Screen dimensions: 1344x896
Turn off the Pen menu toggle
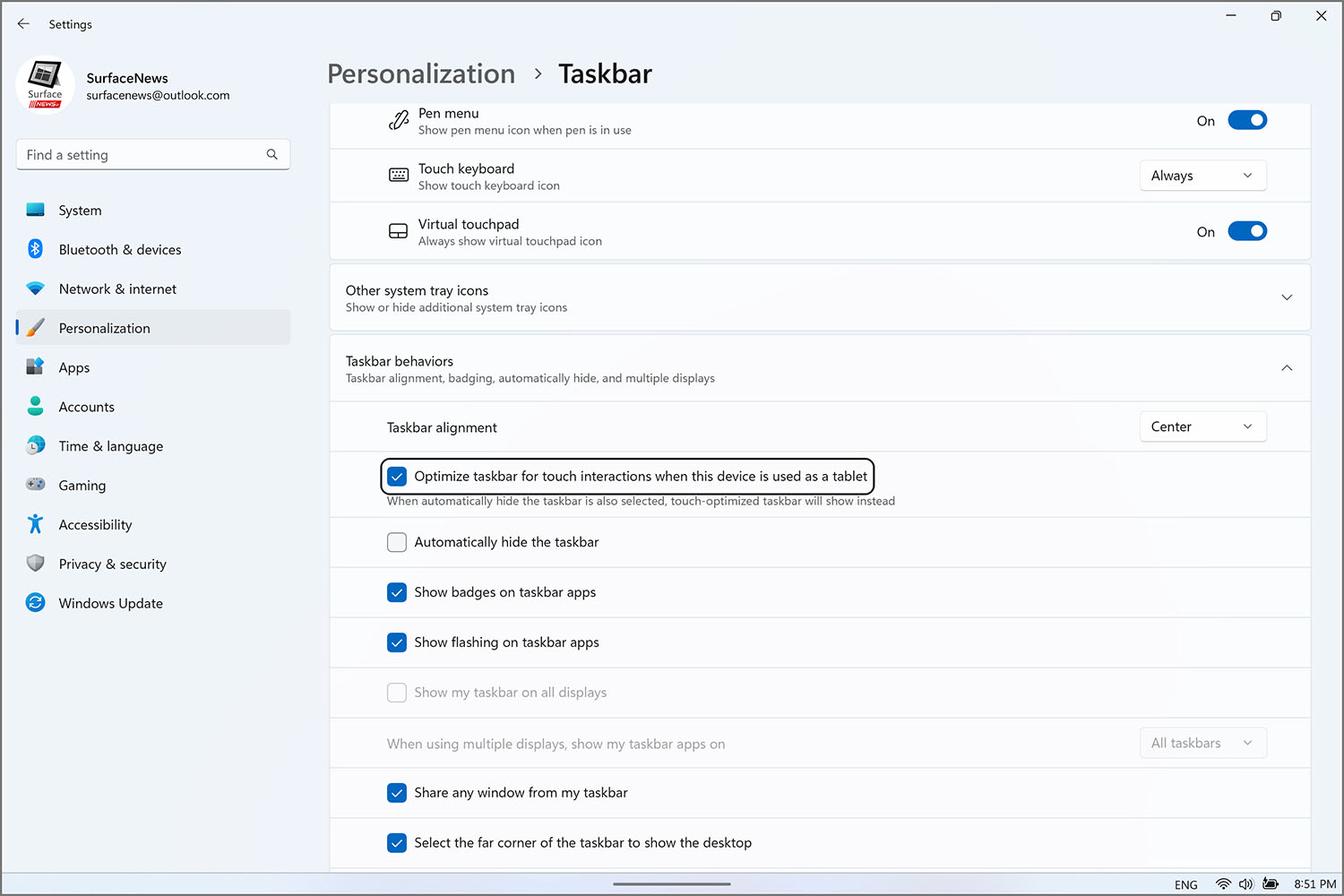1246,120
